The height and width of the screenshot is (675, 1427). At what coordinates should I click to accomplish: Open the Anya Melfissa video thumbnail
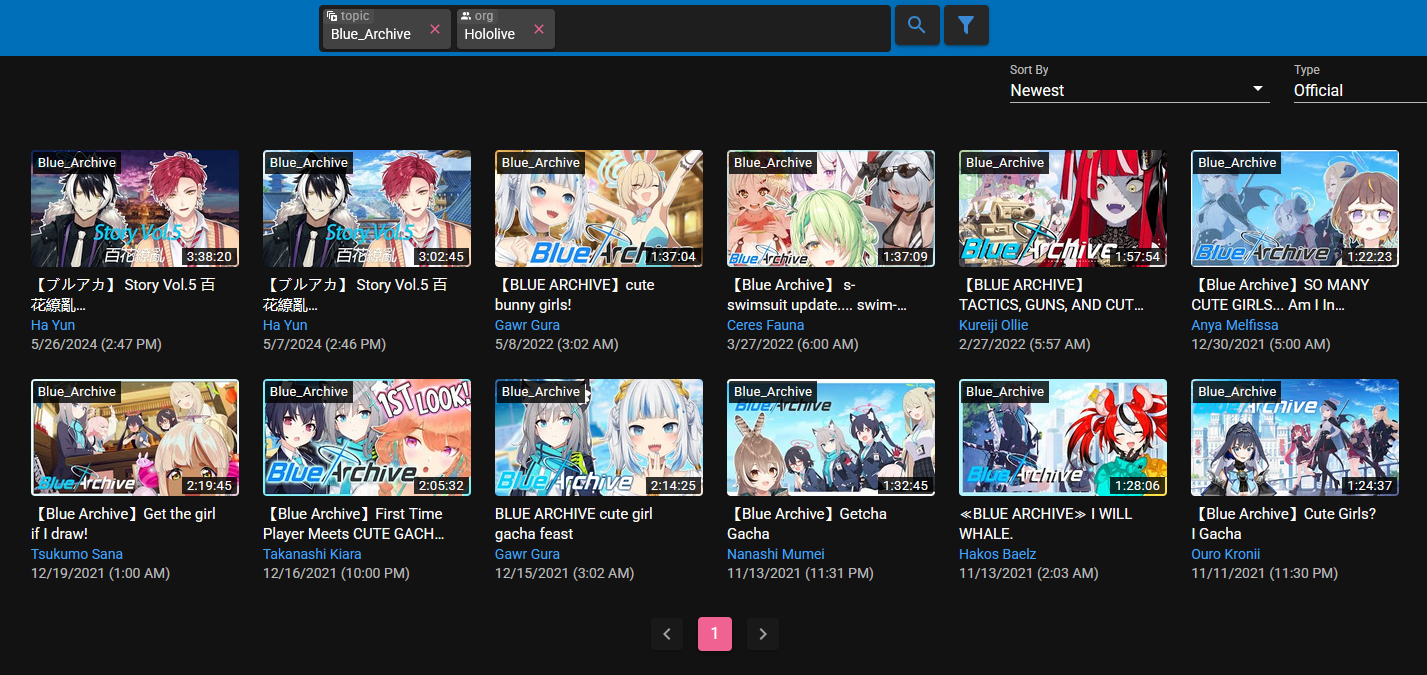point(1295,209)
